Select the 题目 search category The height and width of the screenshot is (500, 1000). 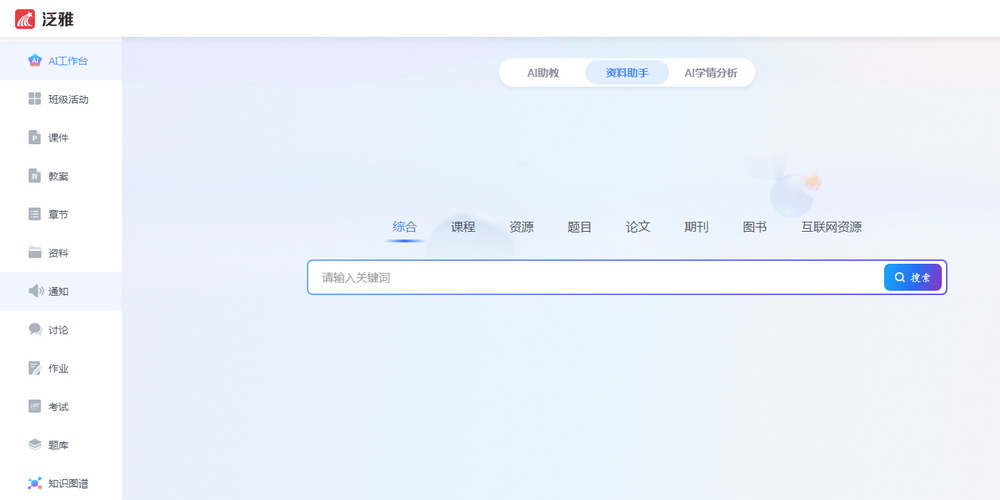pos(580,227)
